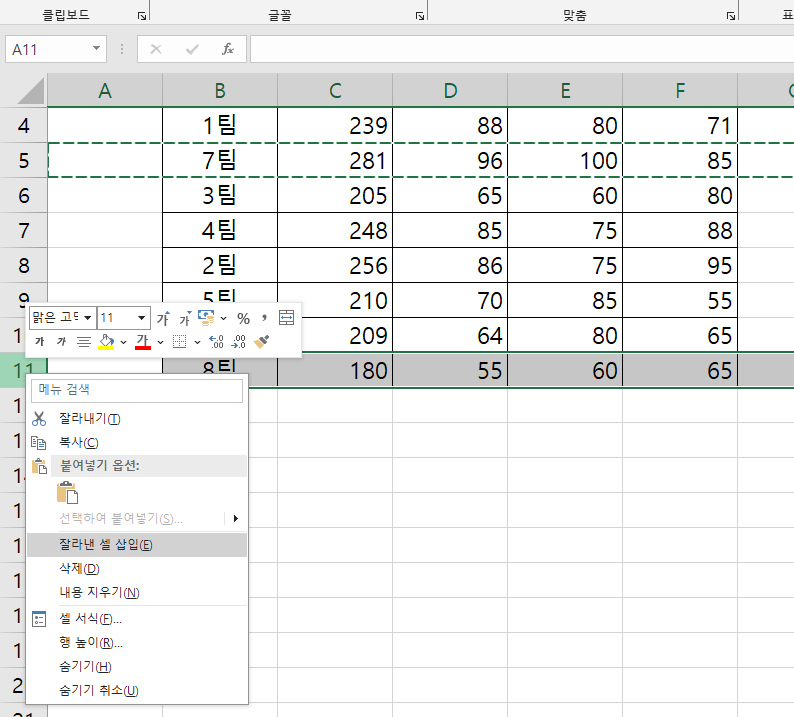Click cell containing 4팀

[x=220, y=230]
